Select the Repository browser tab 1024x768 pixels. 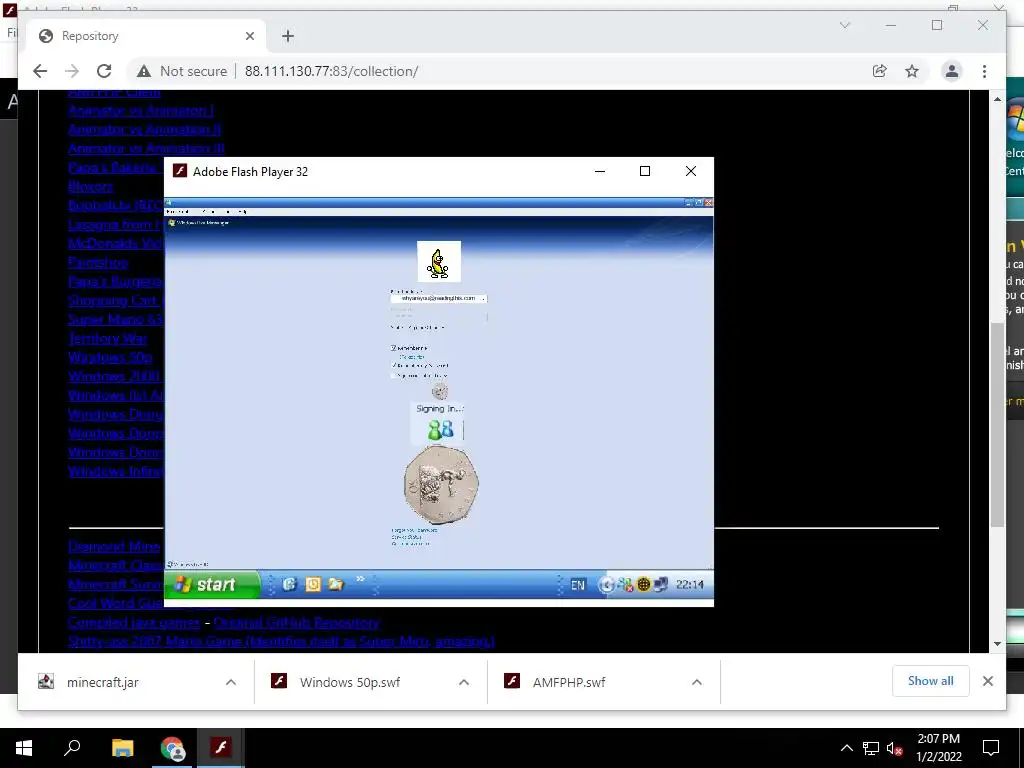click(147, 36)
